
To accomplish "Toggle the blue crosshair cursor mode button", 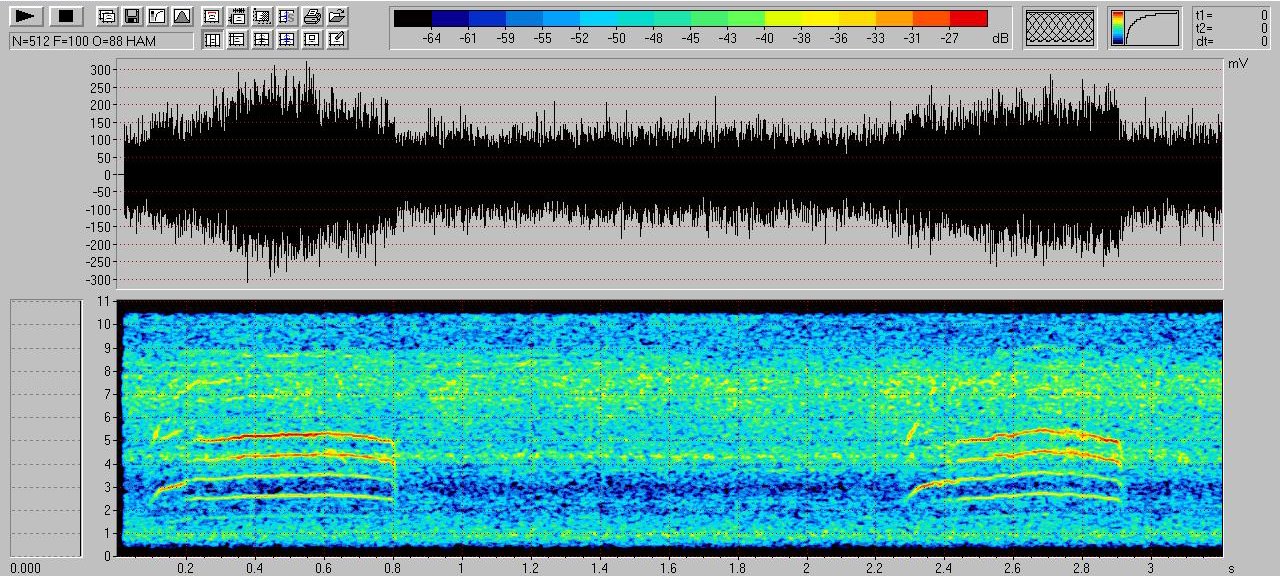I will tap(287, 40).
